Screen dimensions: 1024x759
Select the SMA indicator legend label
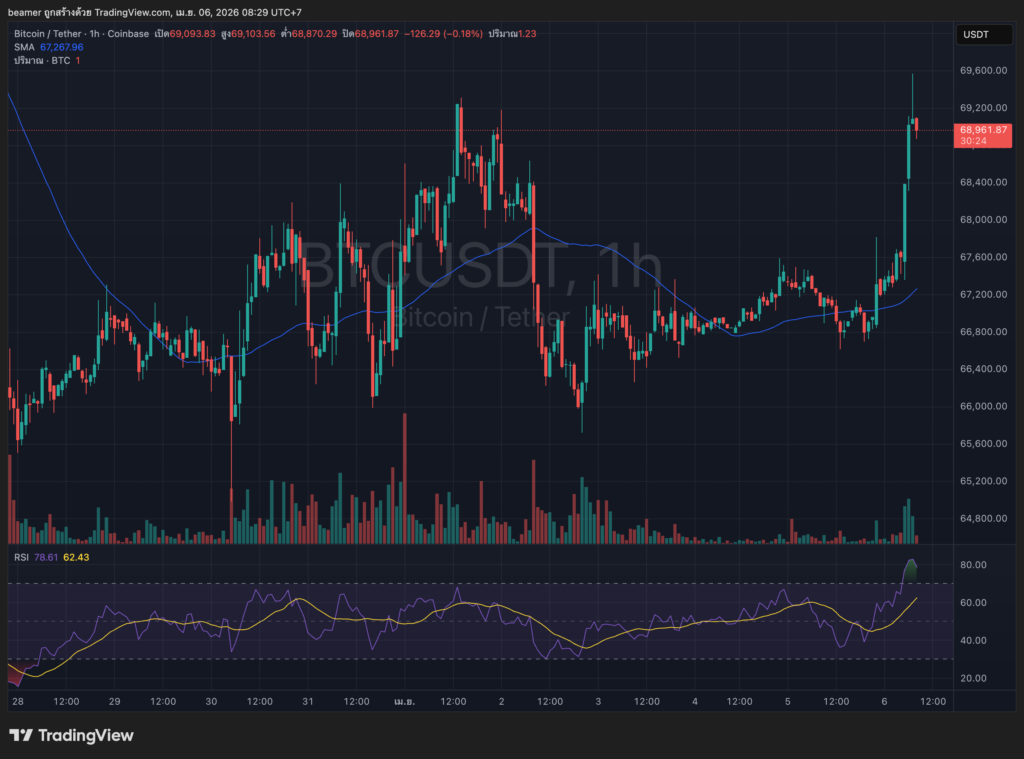pyautogui.click(x=23, y=47)
